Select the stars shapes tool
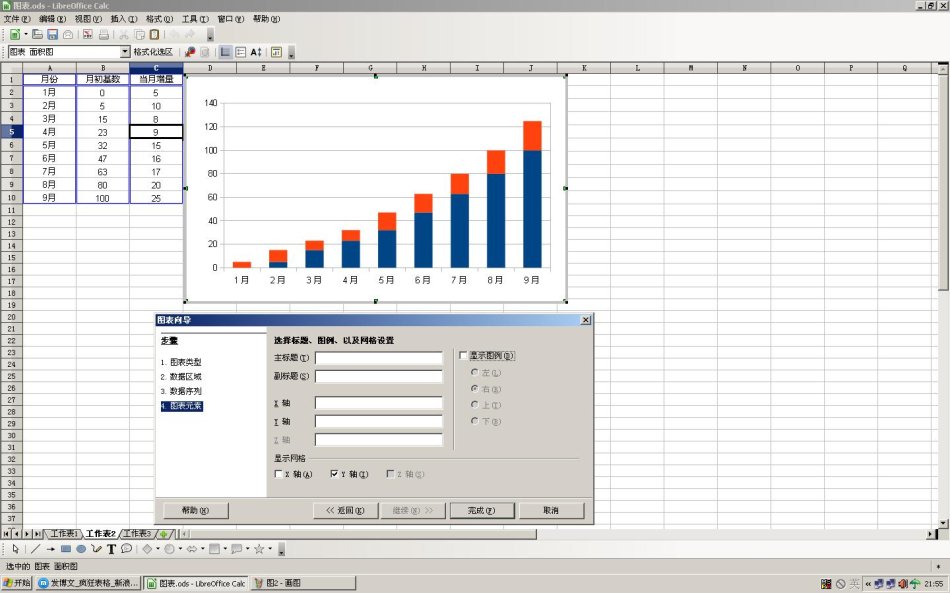 (x=259, y=549)
